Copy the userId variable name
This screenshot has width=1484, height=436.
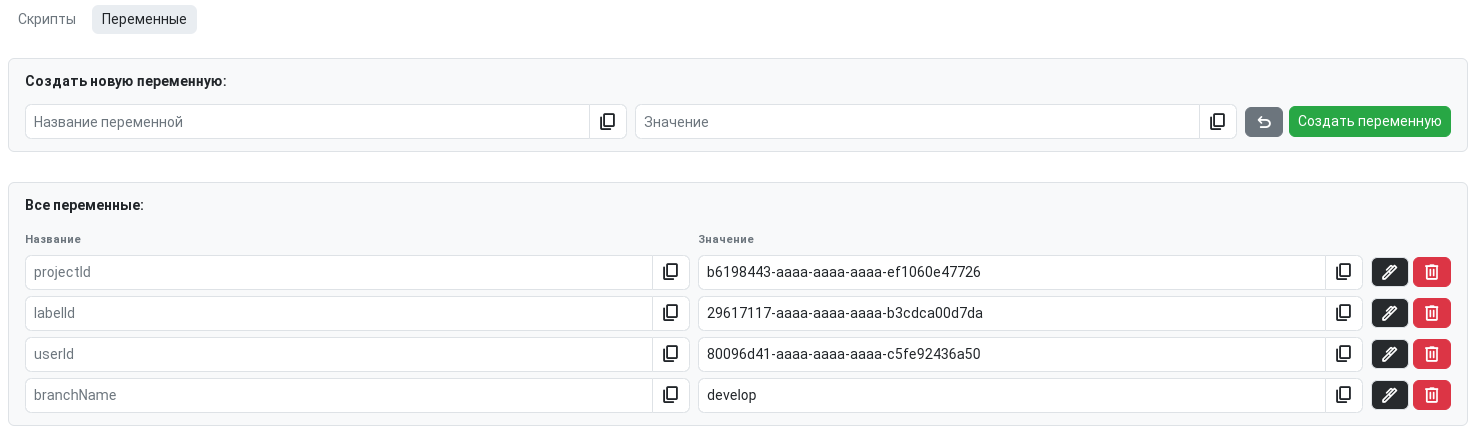(671, 354)
